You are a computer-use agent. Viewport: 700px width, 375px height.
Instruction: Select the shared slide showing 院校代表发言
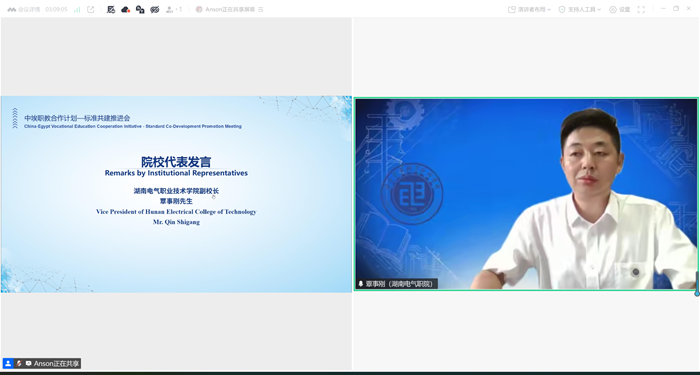(176, 194)
